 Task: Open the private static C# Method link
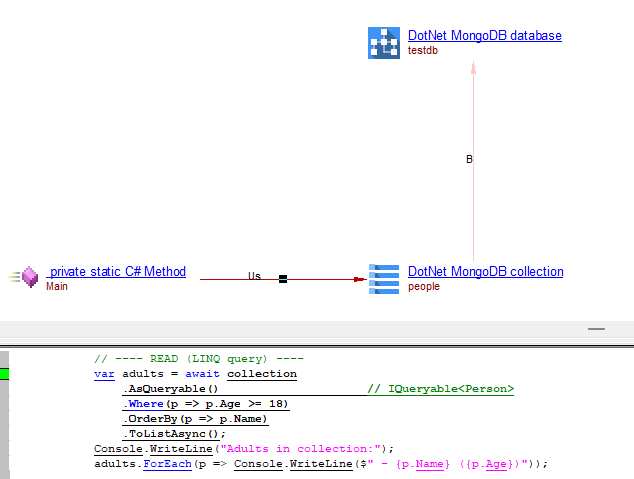tap(116, 272)
